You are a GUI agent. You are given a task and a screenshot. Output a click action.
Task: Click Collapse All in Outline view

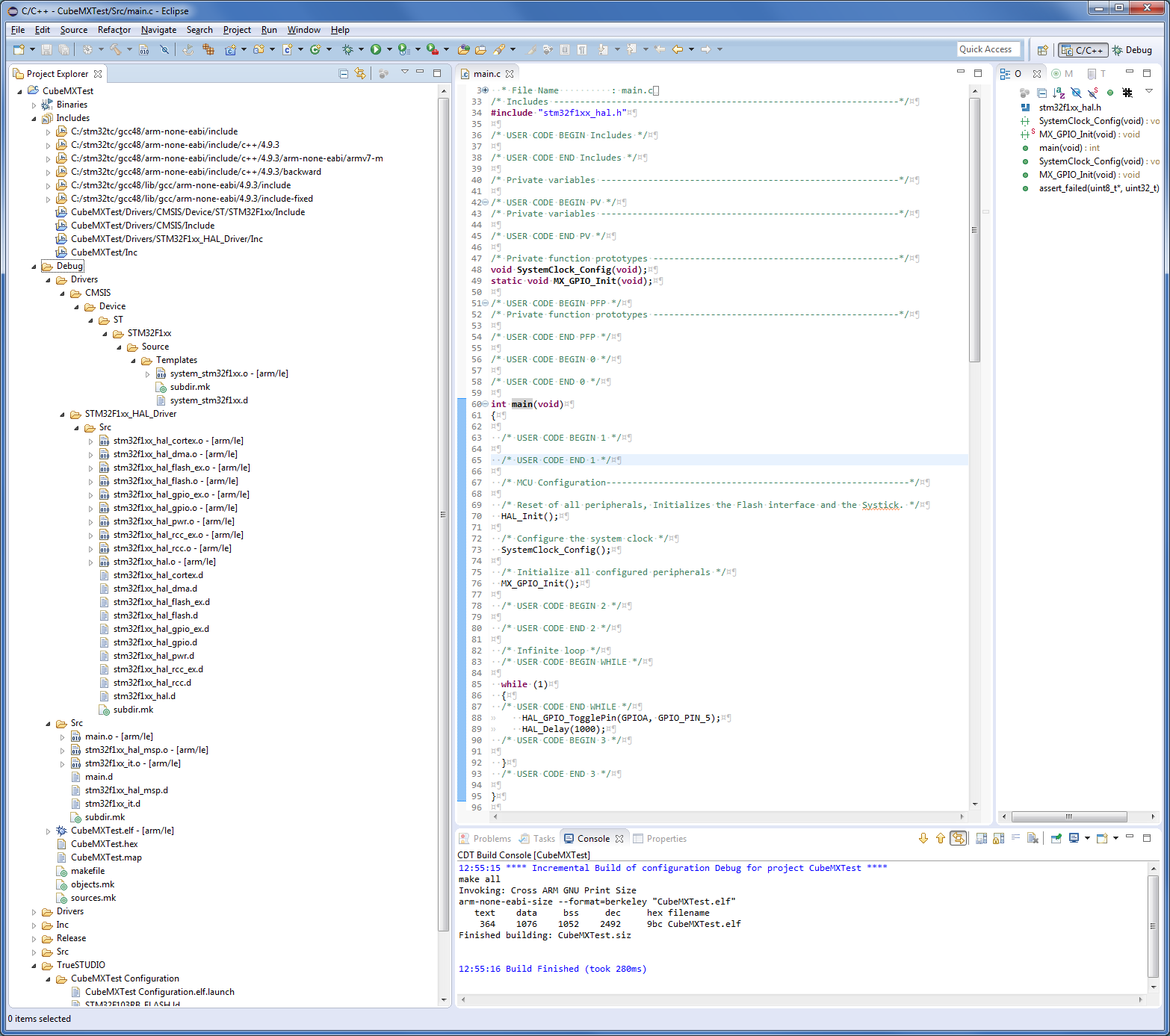point(1042,93)
